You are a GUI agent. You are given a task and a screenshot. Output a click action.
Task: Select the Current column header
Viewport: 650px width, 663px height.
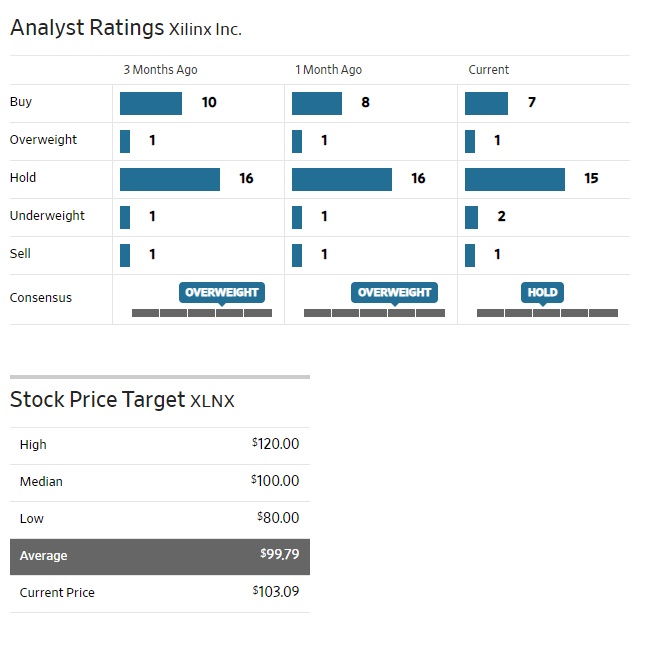488,70
